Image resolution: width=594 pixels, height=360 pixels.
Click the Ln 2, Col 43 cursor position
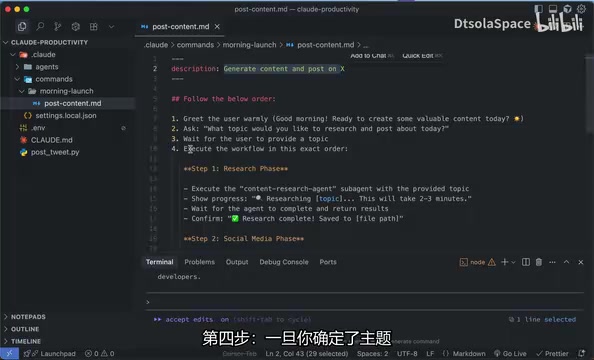(306, 354)
